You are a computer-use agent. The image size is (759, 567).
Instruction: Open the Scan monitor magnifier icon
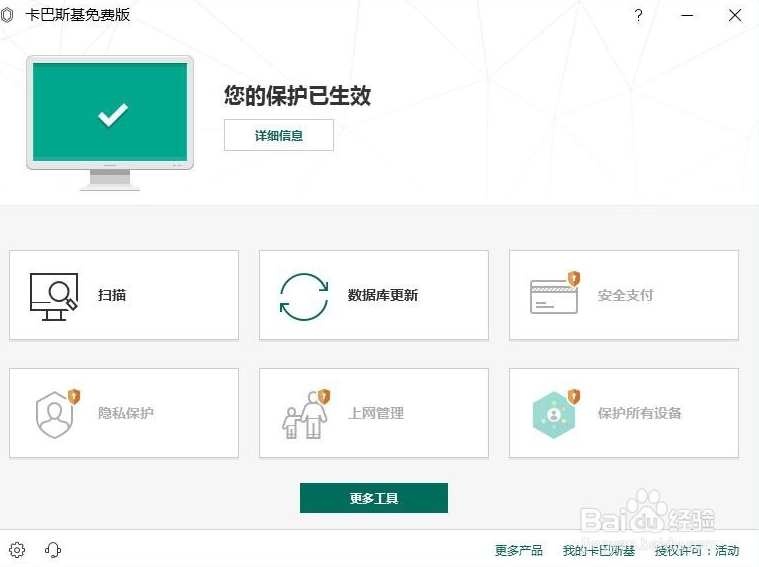(x=54, y=296)
